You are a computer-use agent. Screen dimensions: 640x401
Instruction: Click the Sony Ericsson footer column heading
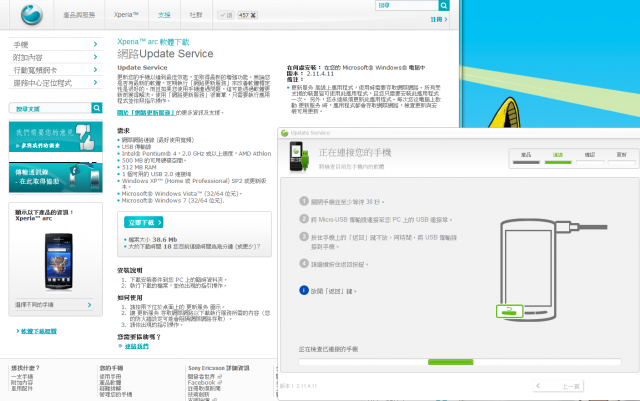219,368
